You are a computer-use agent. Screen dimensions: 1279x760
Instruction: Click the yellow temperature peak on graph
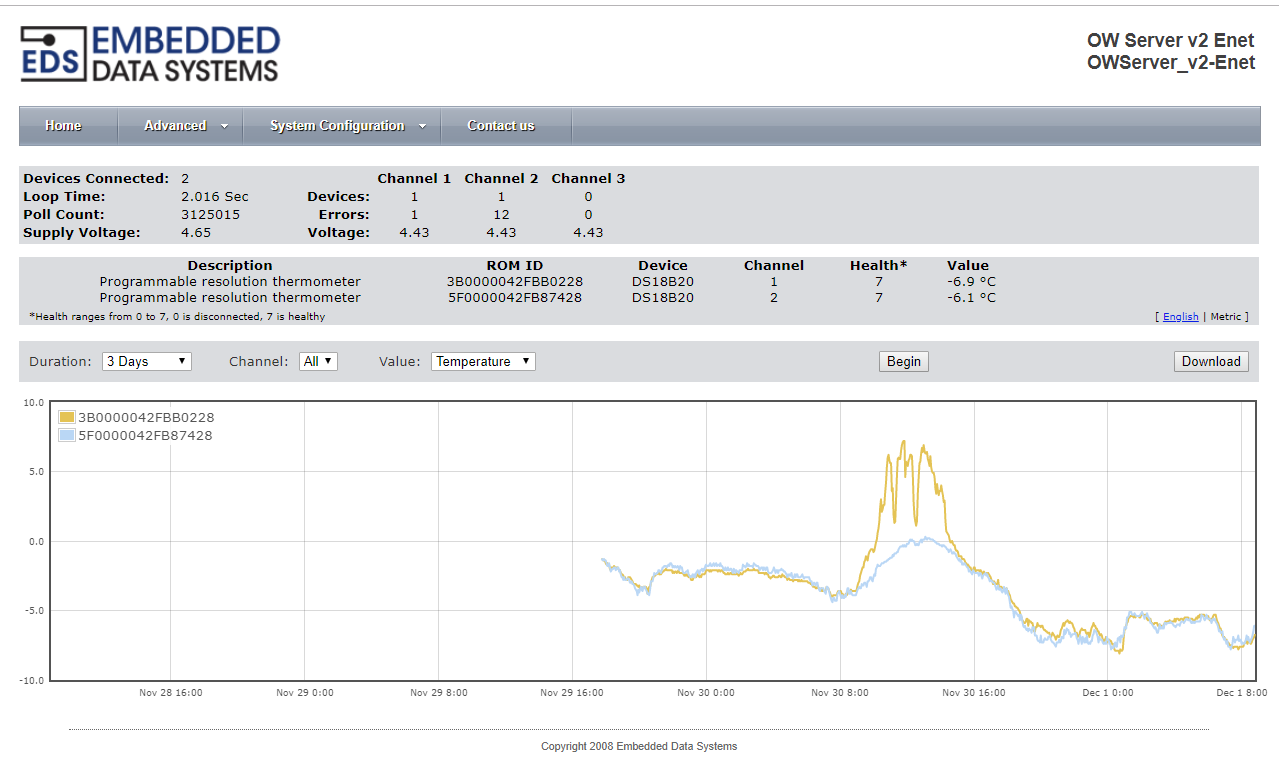(x=903, y=442)
